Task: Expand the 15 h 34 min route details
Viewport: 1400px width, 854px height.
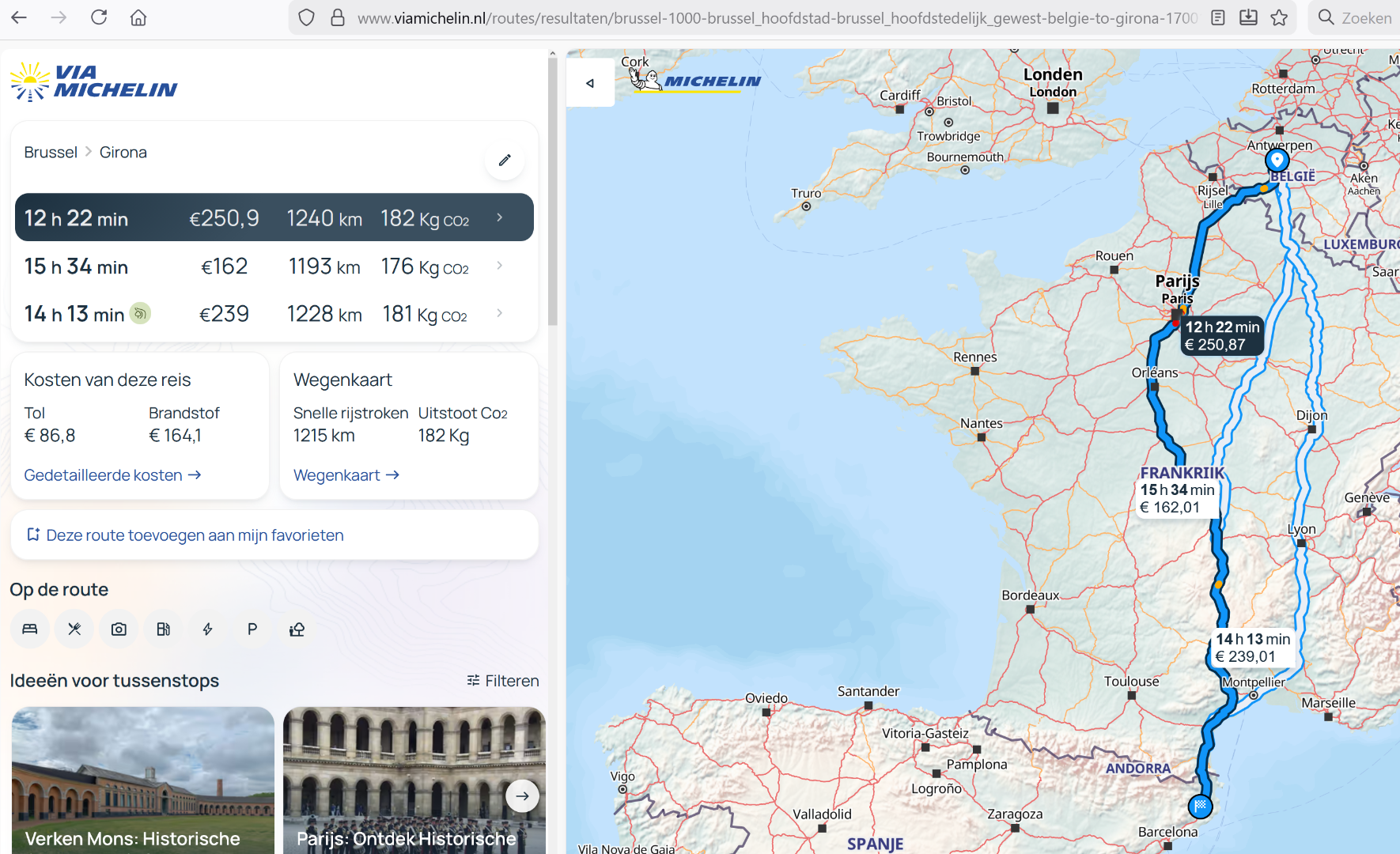Action: (x=499, y=266)
